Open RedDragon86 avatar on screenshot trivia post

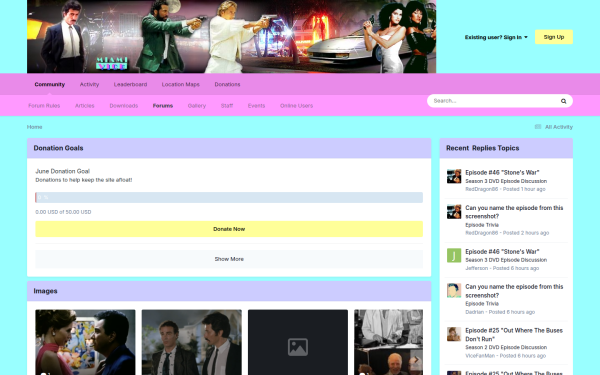pyautogui.click(x=454, y=212)
